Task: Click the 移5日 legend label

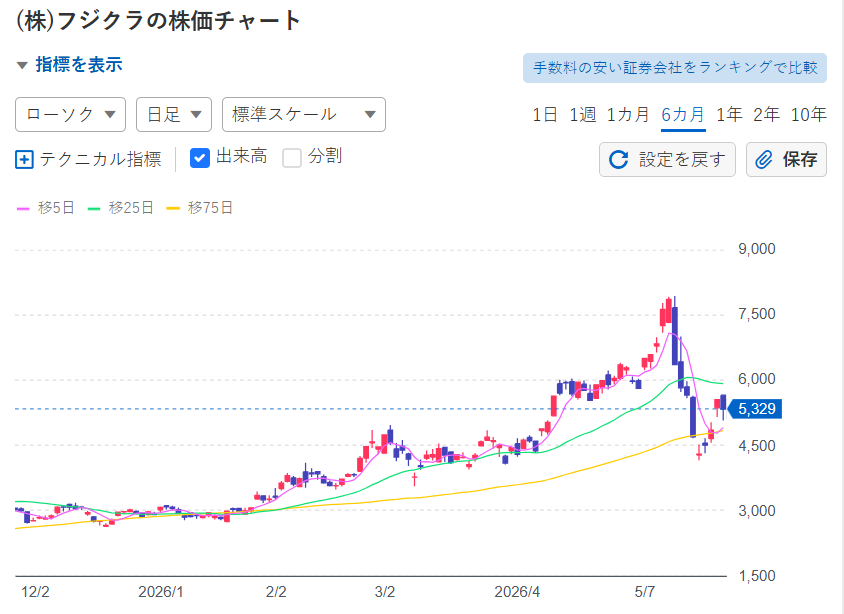Action: click(x=56, y=208)
